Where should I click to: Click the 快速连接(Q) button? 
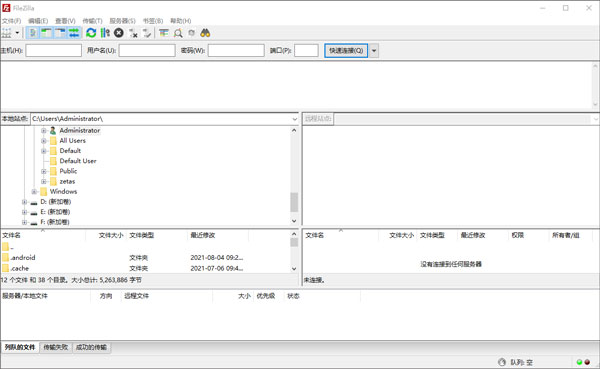coord(346,51)
